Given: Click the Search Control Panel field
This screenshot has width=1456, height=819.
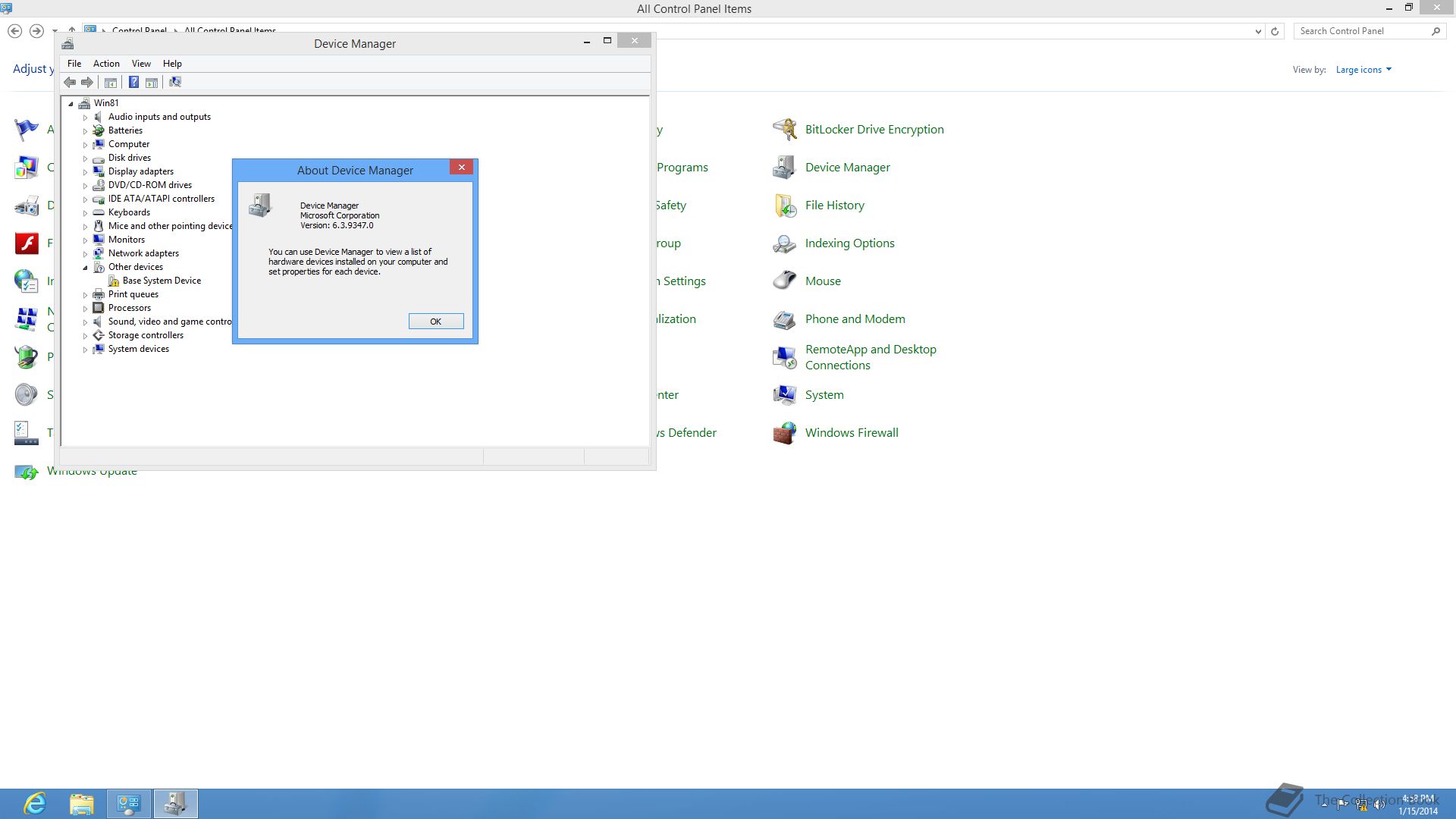Looking at the screenshot, I should click(1362, 31).
